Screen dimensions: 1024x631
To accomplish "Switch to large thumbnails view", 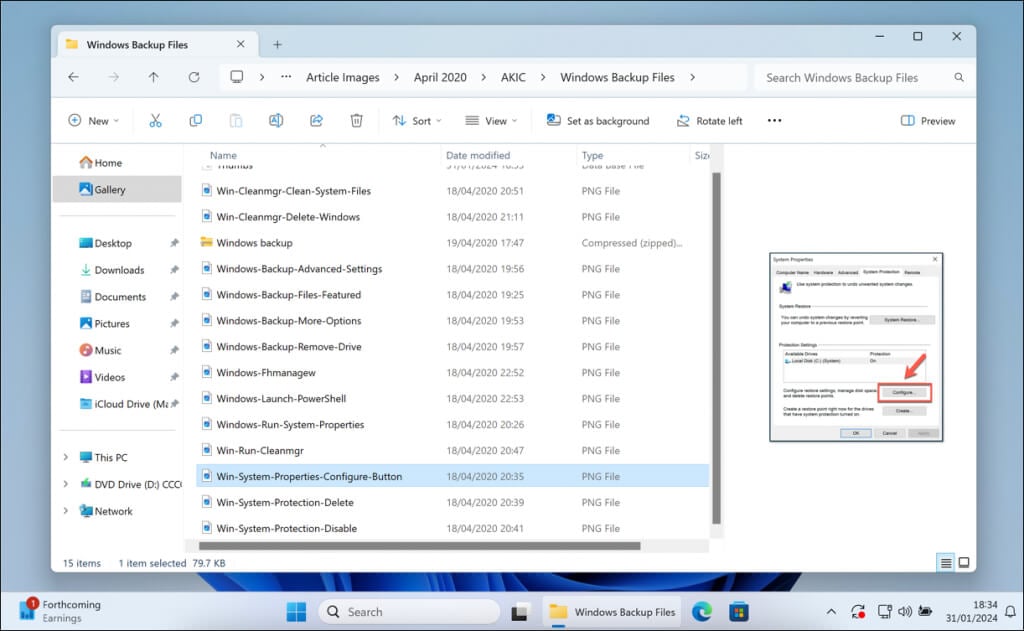I will 964,563.
